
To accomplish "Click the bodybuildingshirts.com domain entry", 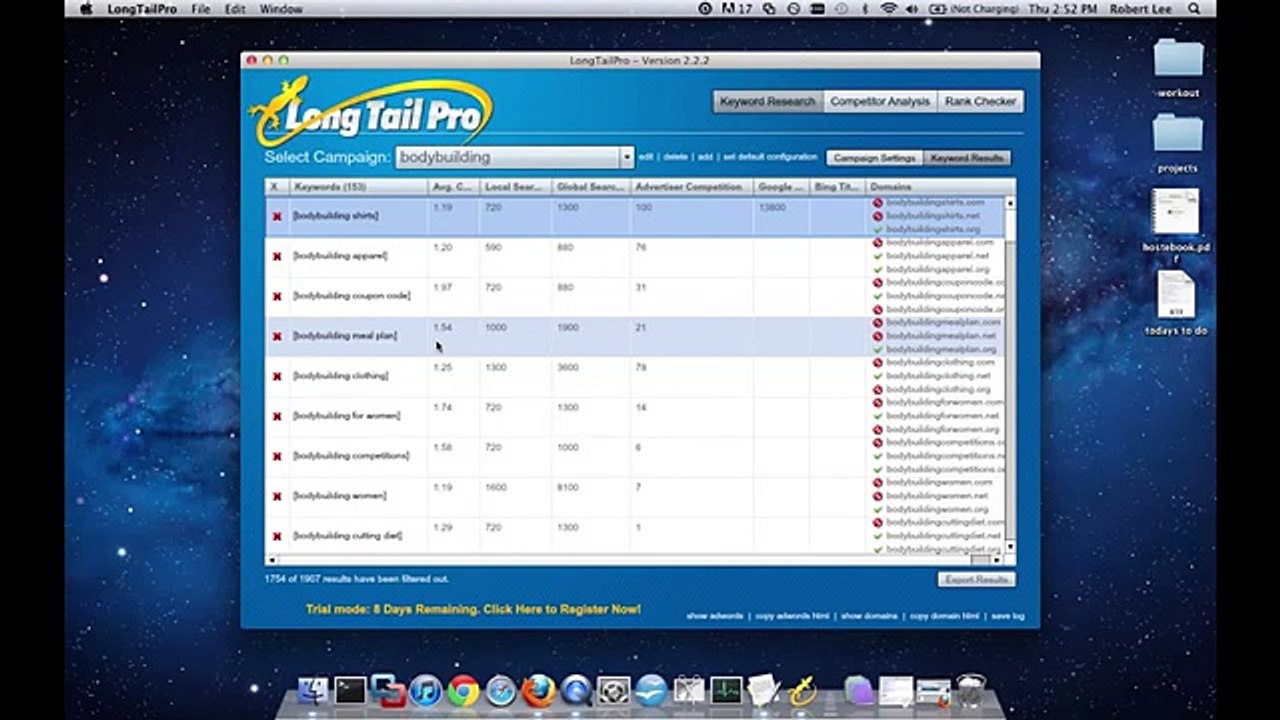I will pyautogui.click(x=934, y=203).
